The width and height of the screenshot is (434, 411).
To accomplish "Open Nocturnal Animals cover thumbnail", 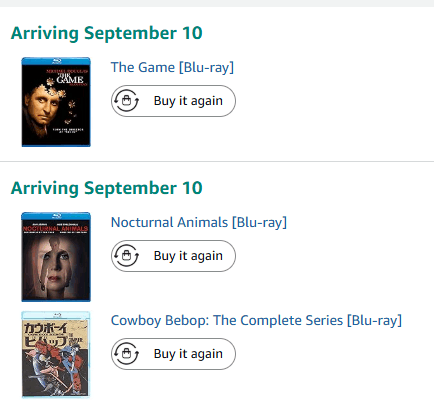I will point(56,257).
